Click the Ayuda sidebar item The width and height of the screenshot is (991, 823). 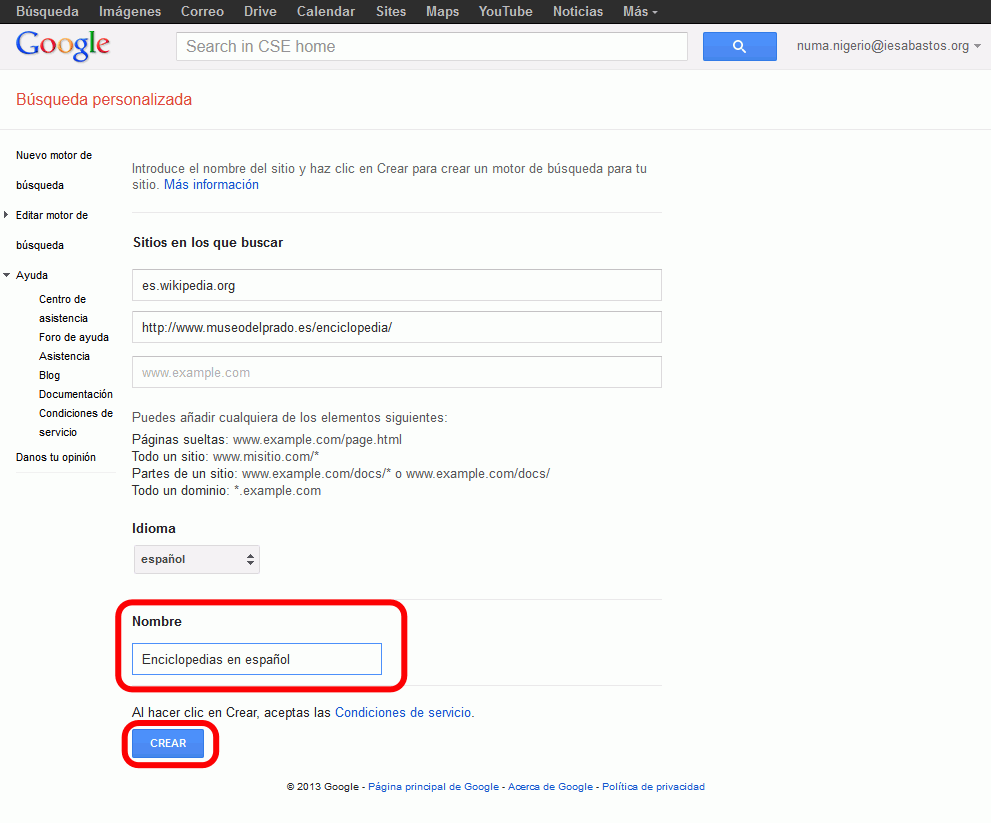[32, 275]
